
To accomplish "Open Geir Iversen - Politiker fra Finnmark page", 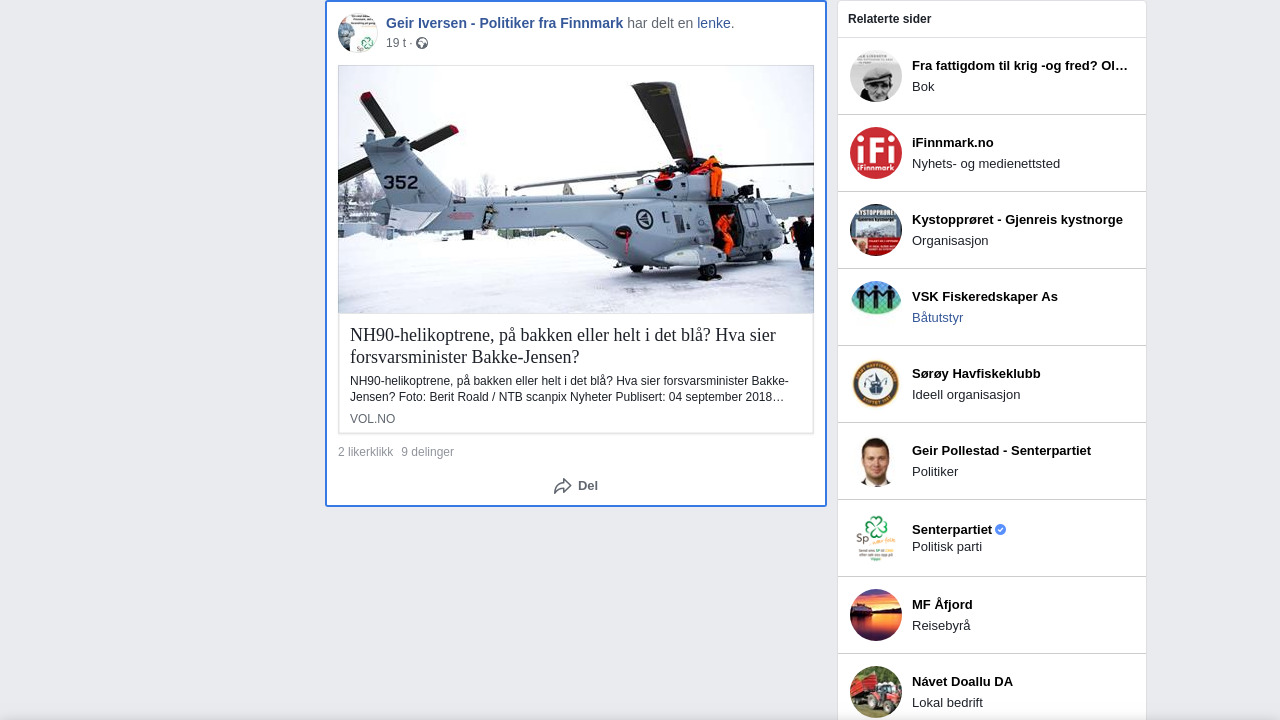I will coord(504,23).
